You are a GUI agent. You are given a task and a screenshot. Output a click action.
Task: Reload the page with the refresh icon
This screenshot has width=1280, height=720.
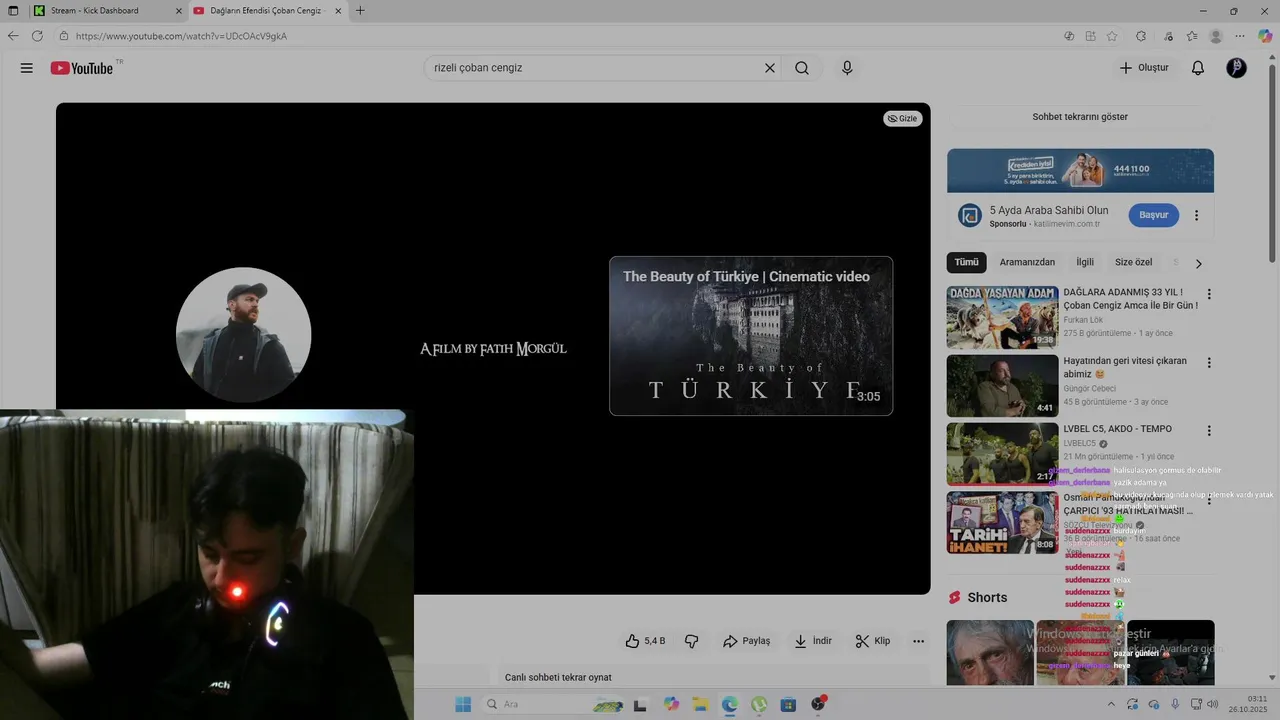pyautogui.click(x=37, y=36)
